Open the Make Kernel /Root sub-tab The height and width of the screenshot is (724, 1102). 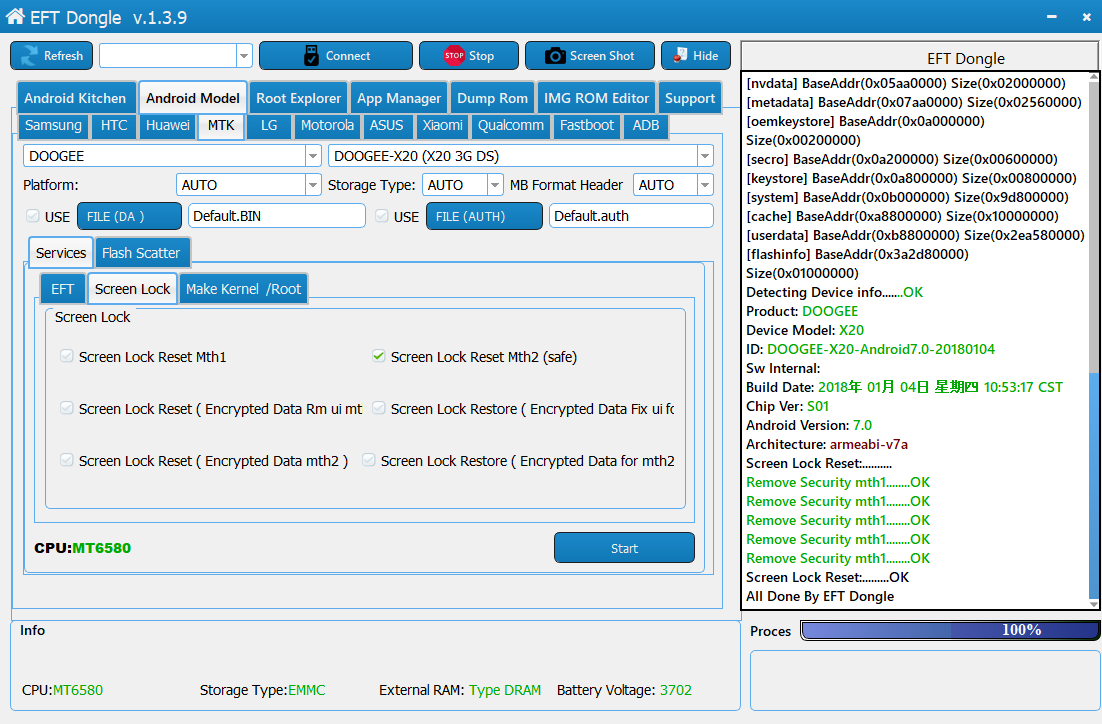pyautogui.click(x=243, y=289)
